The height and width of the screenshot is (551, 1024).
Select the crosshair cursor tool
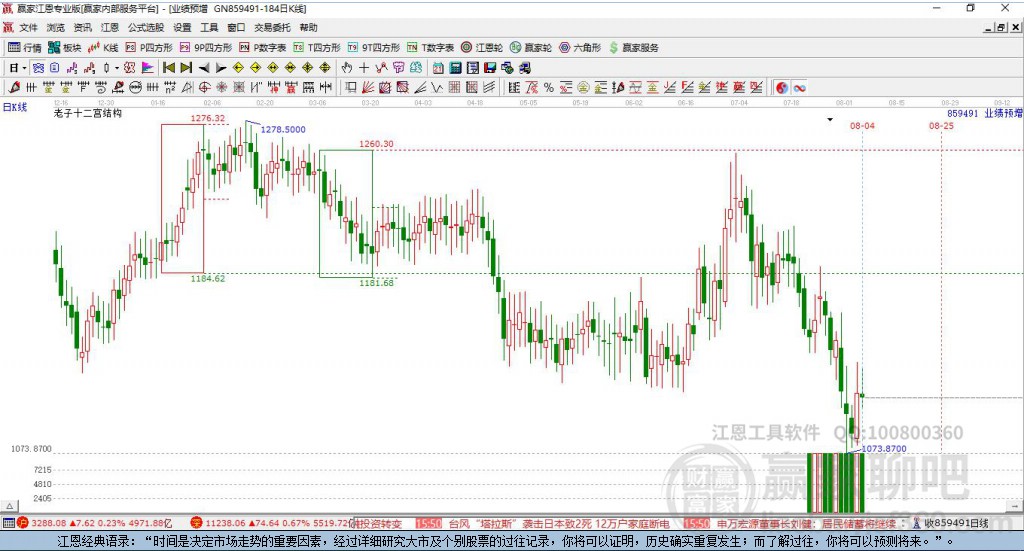tap(364, 68)
